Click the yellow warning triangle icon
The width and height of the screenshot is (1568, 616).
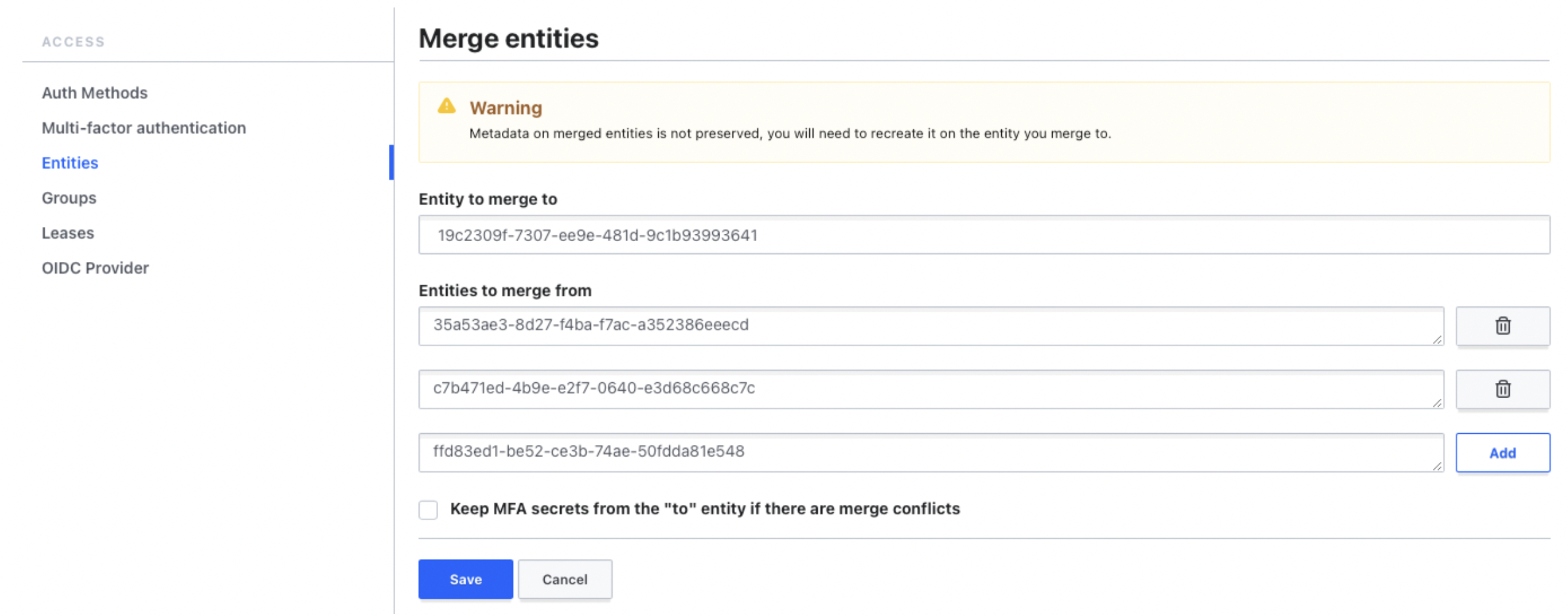446,106
